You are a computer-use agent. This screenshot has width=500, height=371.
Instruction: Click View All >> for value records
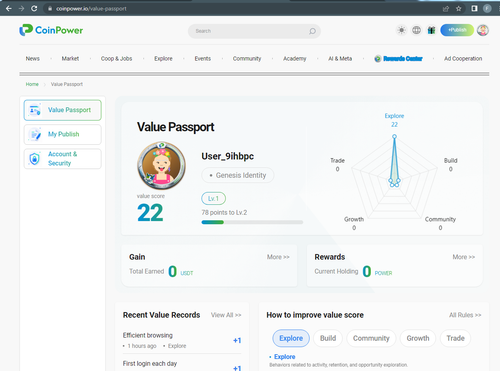[x=226, y=315]
